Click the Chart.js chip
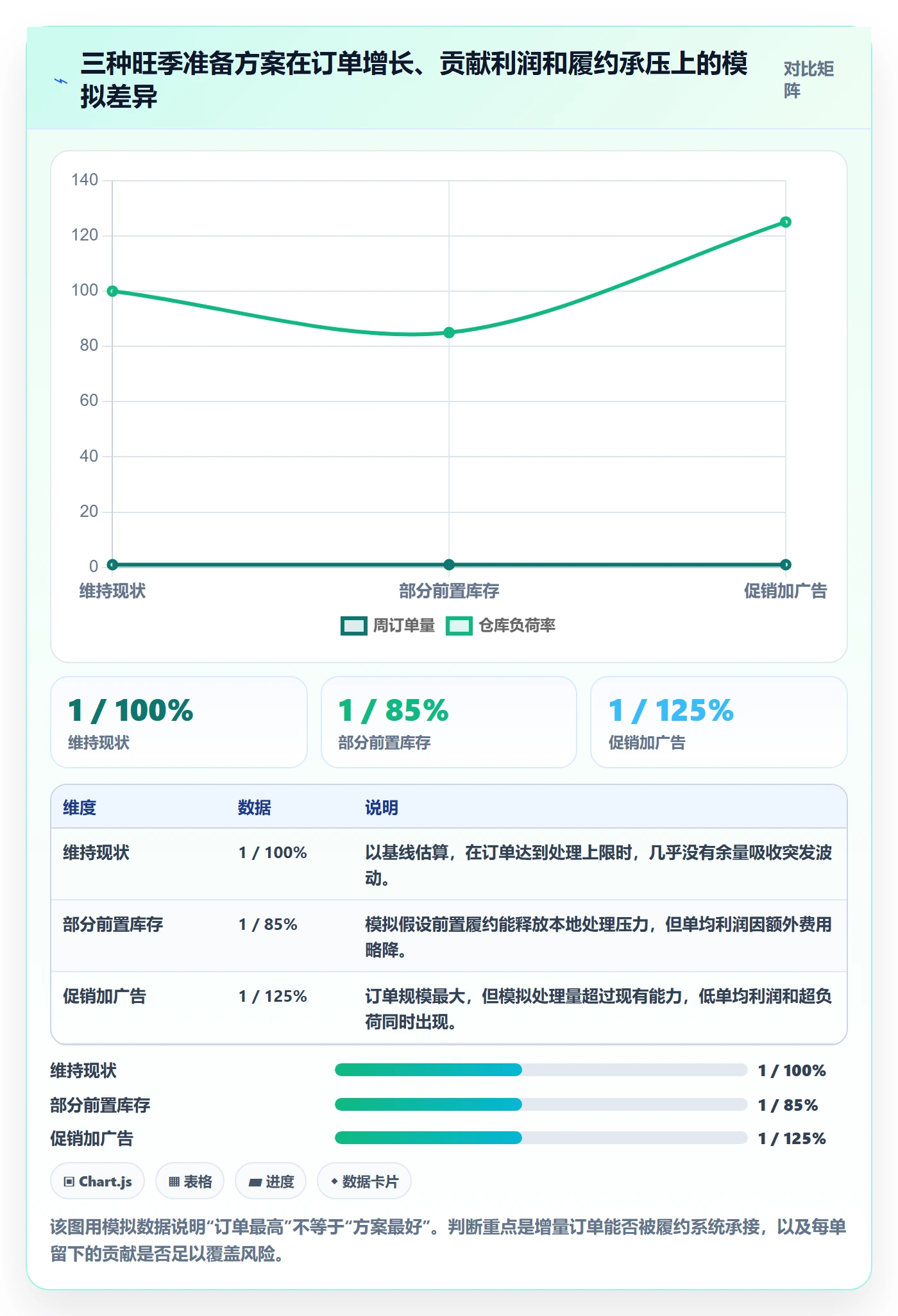 point(97,1181)
